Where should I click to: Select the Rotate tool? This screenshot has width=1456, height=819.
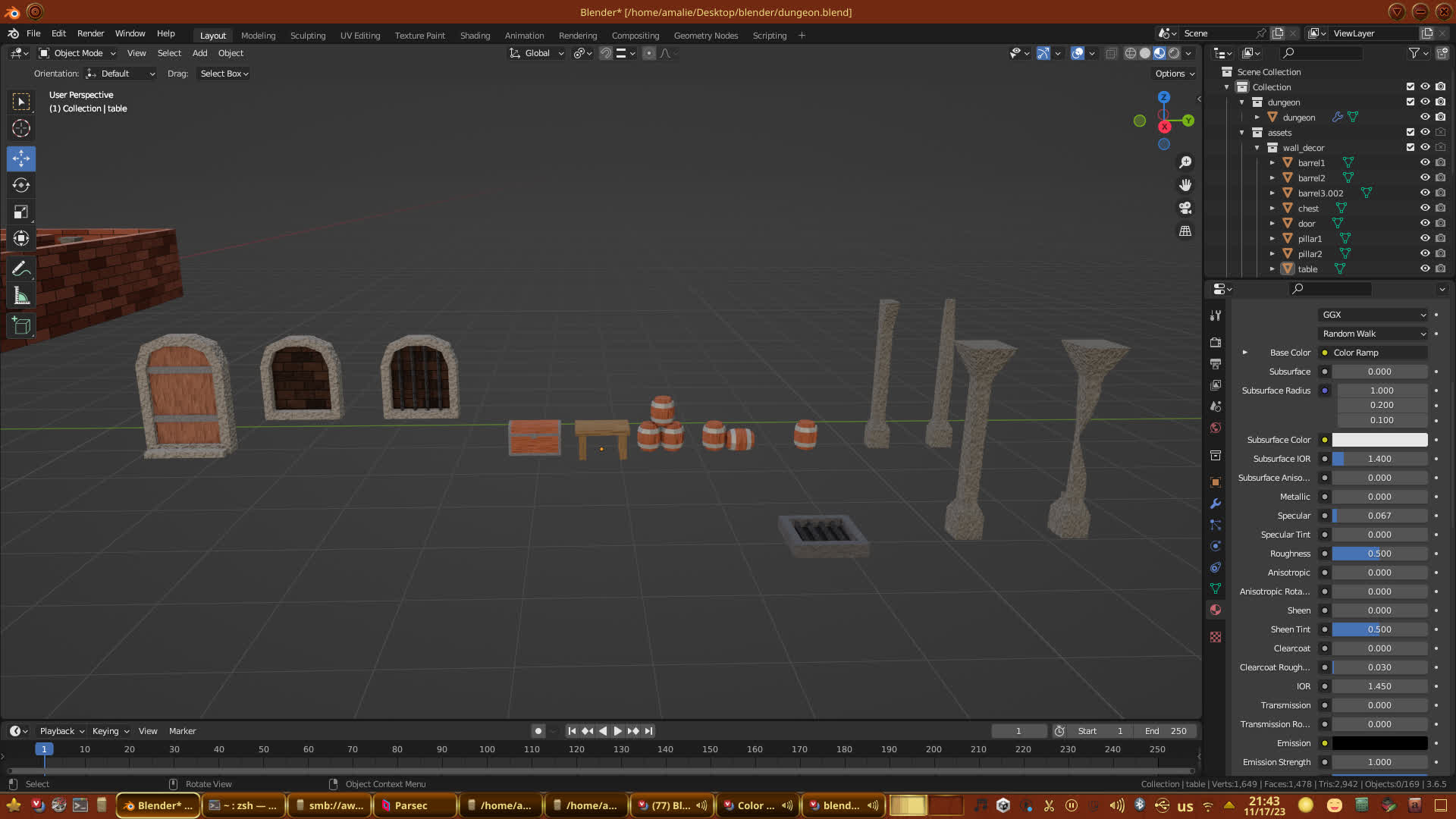coord(21,185)
